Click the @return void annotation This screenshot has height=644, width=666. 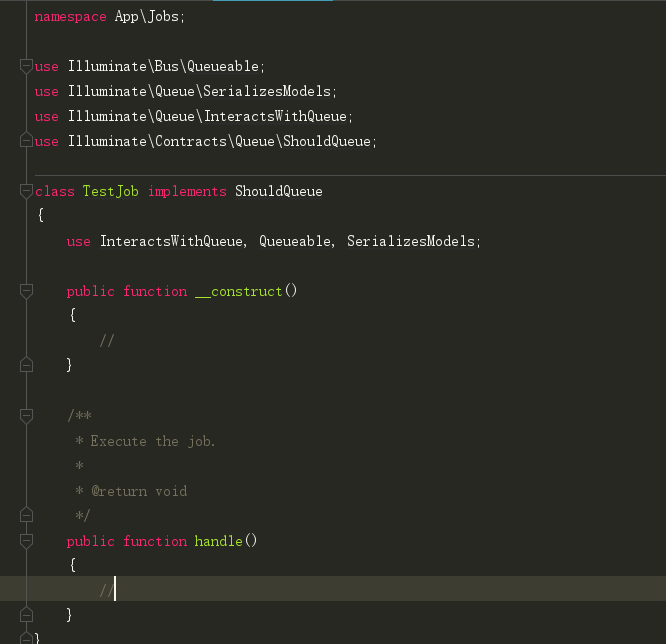coord(139,491)
